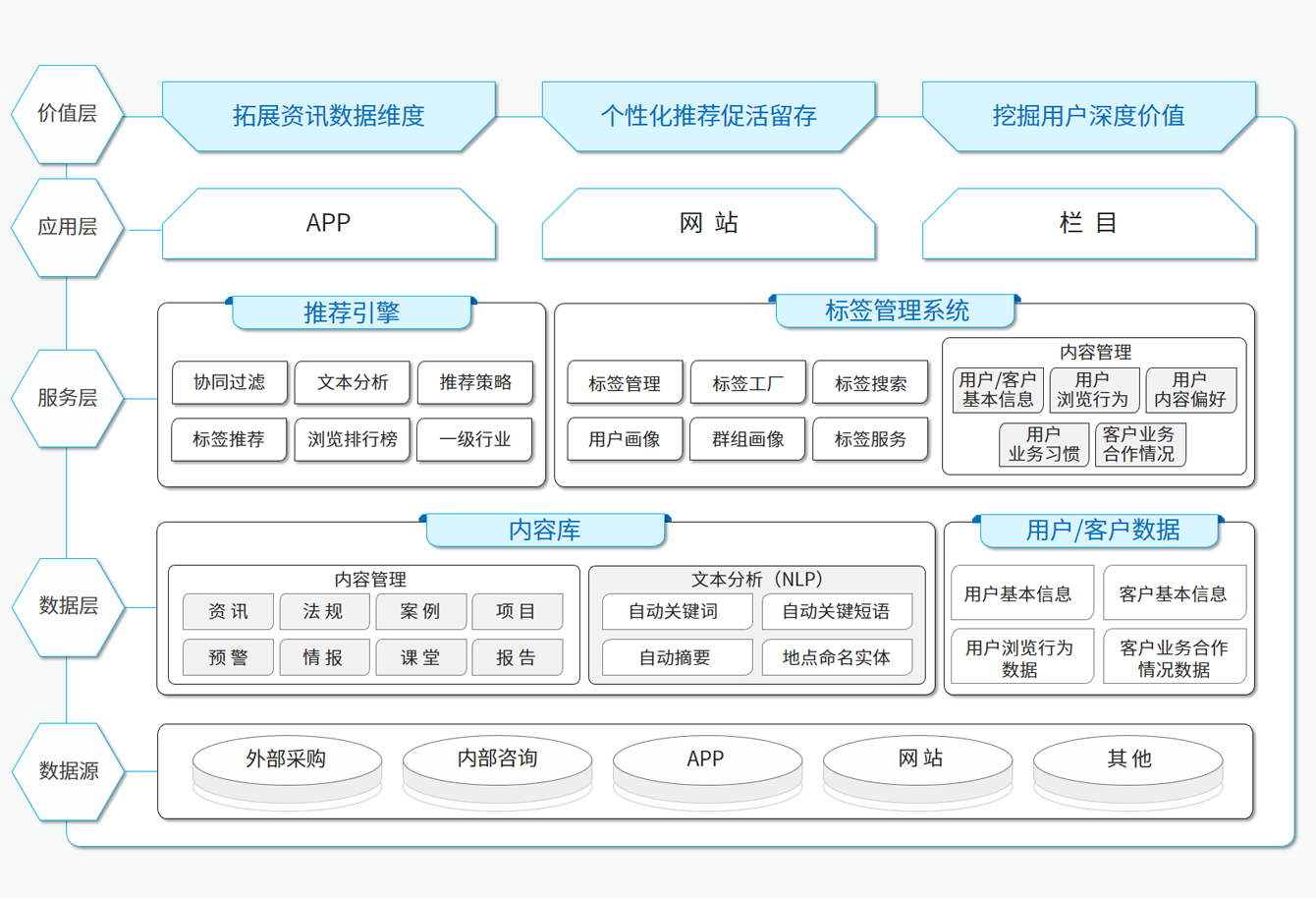Viewport: 1316px width, 898px height.
Task: Click the 栏目 box
Action: point(1089,224)
